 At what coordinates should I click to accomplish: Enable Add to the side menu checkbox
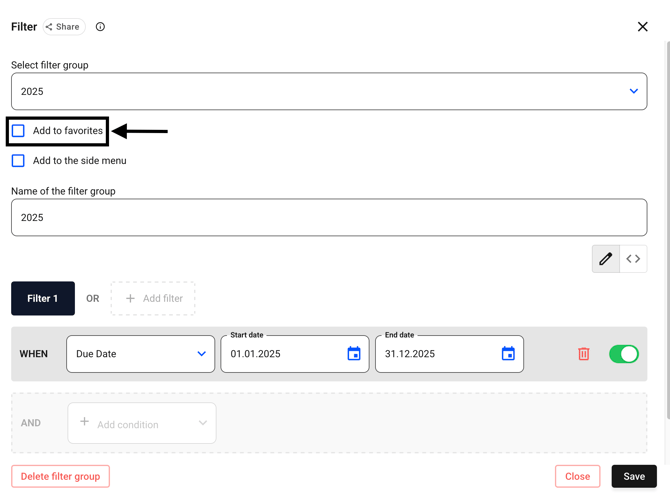pos(19,160)
